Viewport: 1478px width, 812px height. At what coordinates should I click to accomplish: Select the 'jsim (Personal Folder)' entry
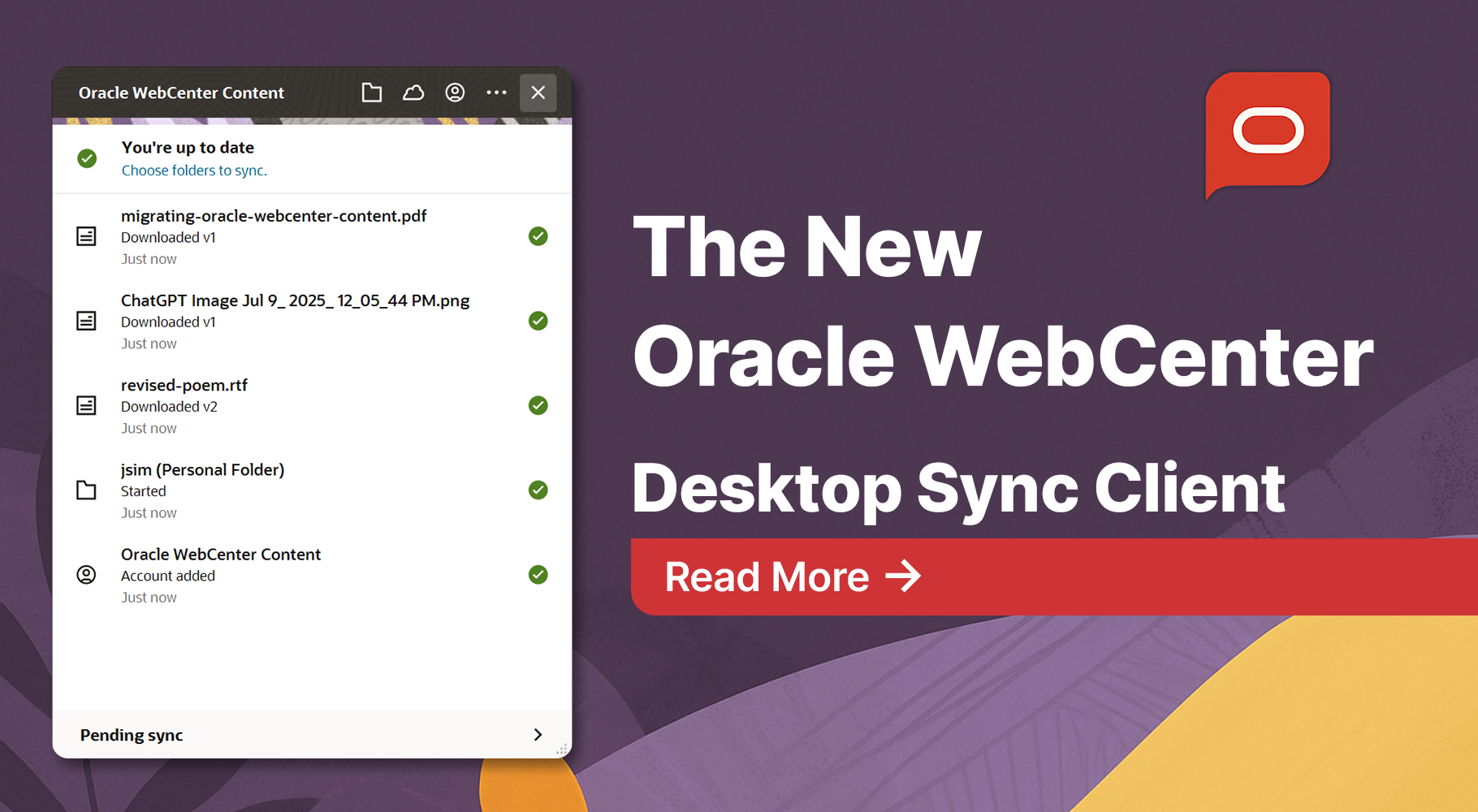pyautogui.click(x=203, y=470)
